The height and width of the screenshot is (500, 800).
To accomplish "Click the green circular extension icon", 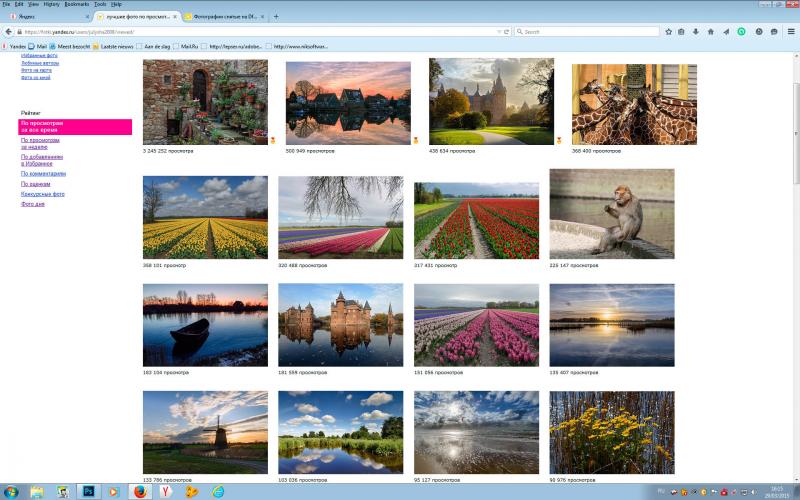I will pyautogui.click(x=741, y=32).
